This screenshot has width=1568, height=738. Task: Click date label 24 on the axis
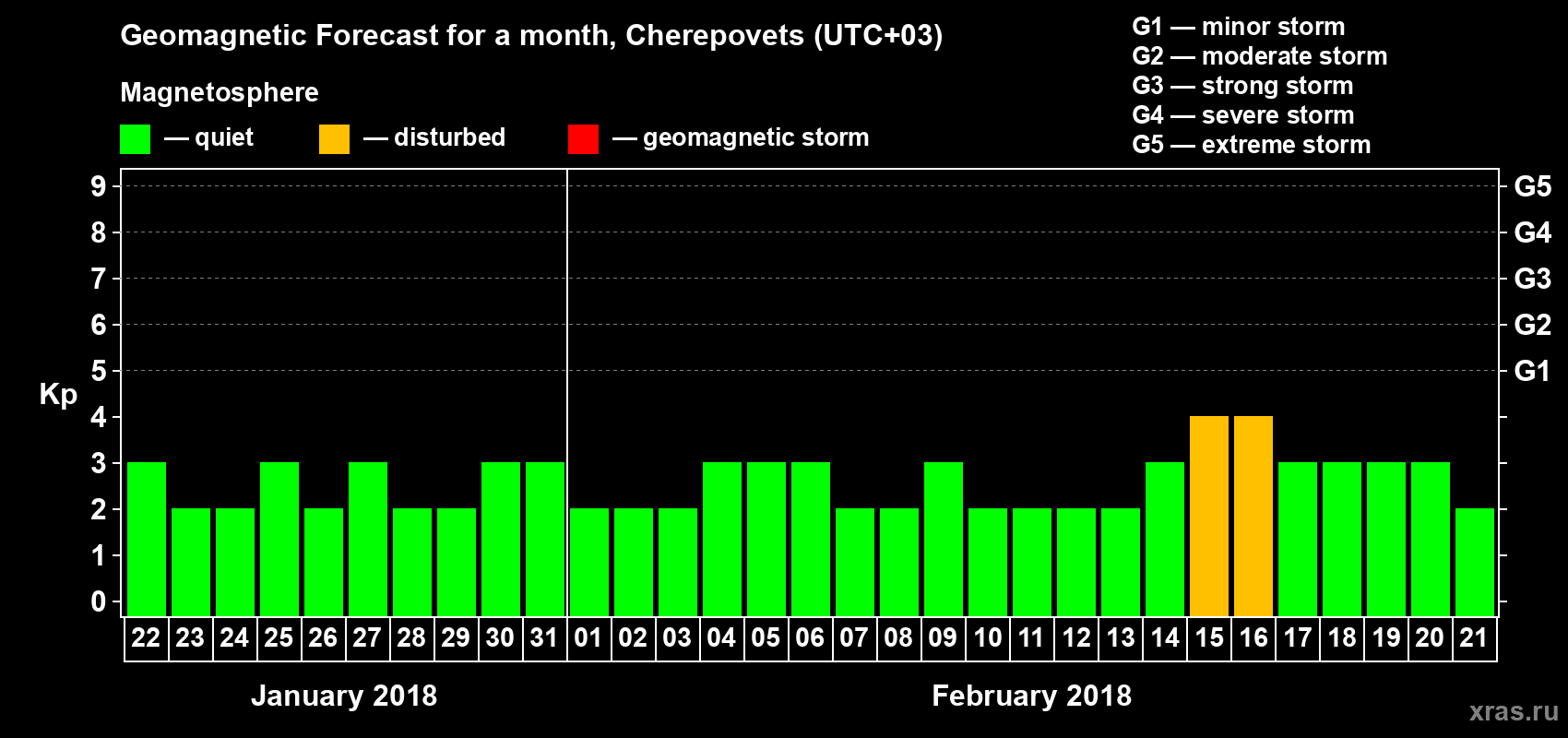tap(234, 637)
